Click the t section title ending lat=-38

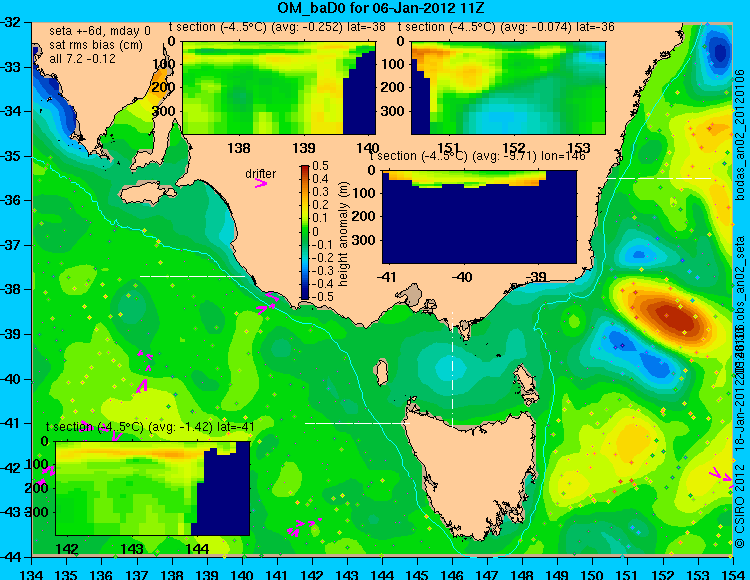tap(277, 27)
